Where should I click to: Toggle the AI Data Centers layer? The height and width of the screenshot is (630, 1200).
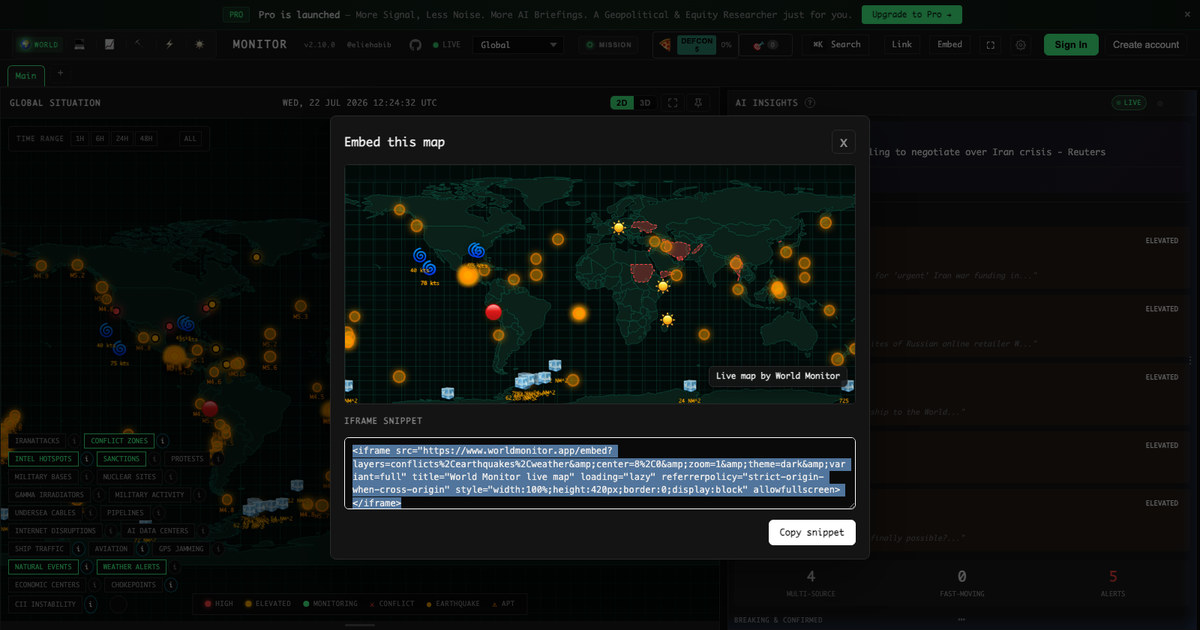[158, 531]
